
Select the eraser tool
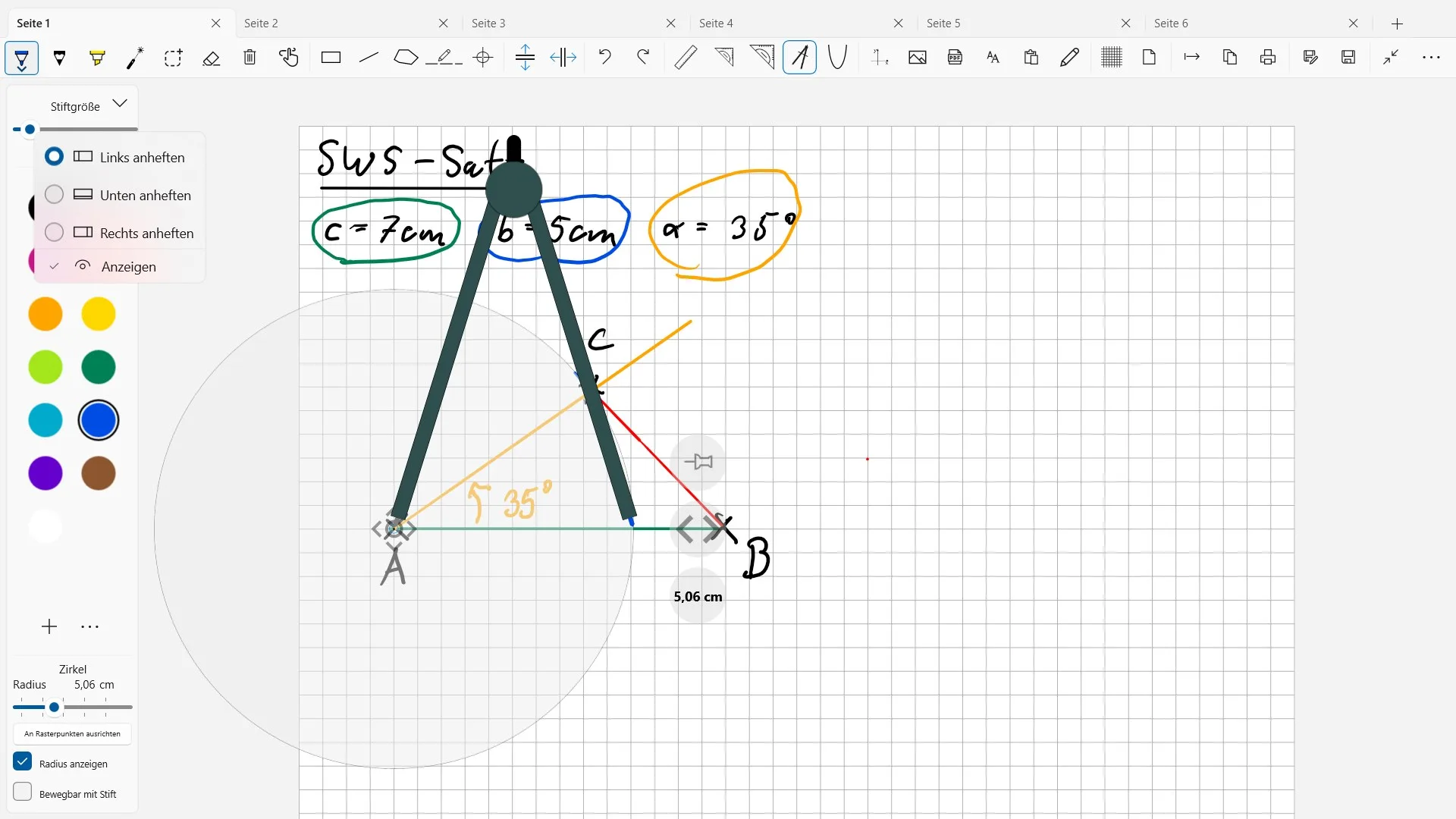212,58
